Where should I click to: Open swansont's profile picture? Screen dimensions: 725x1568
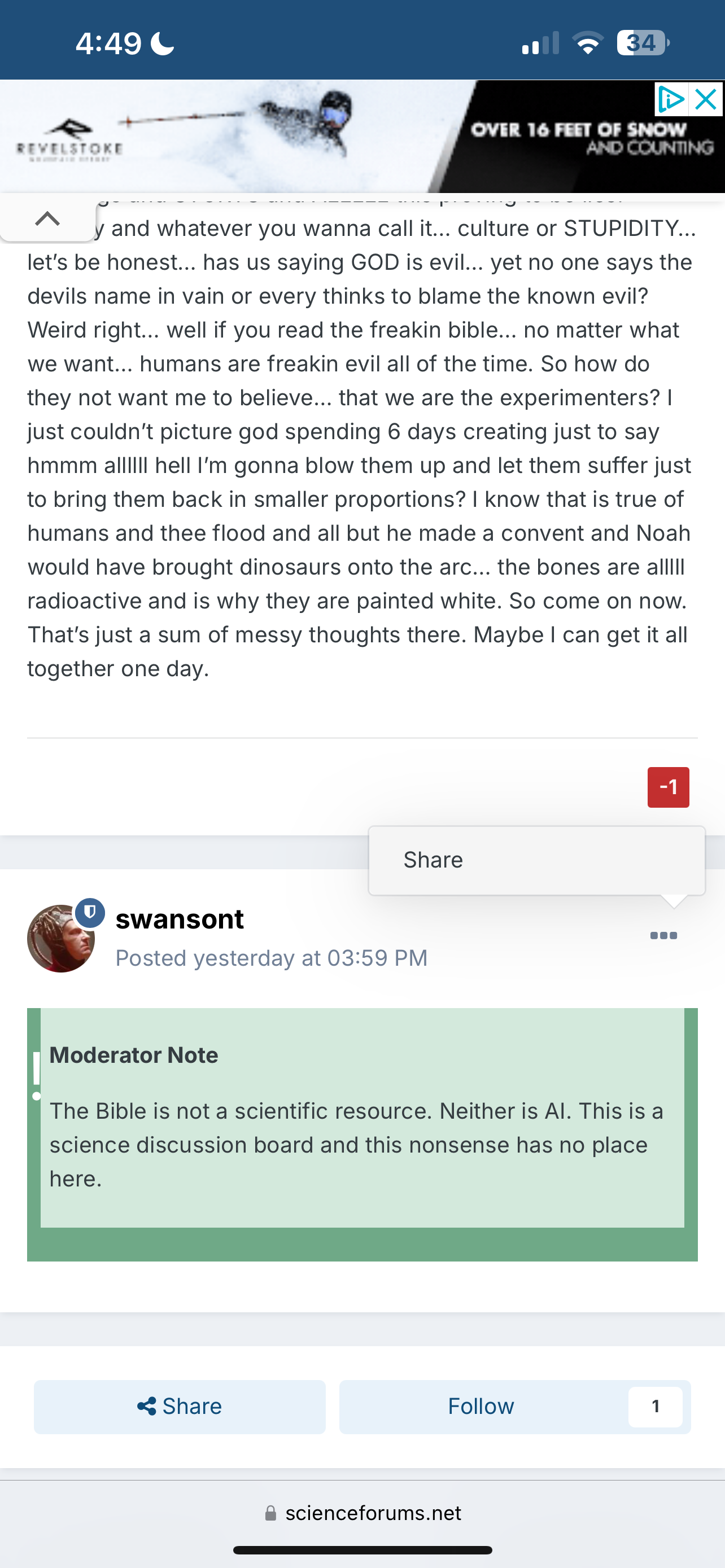click(x=60, y=939)
